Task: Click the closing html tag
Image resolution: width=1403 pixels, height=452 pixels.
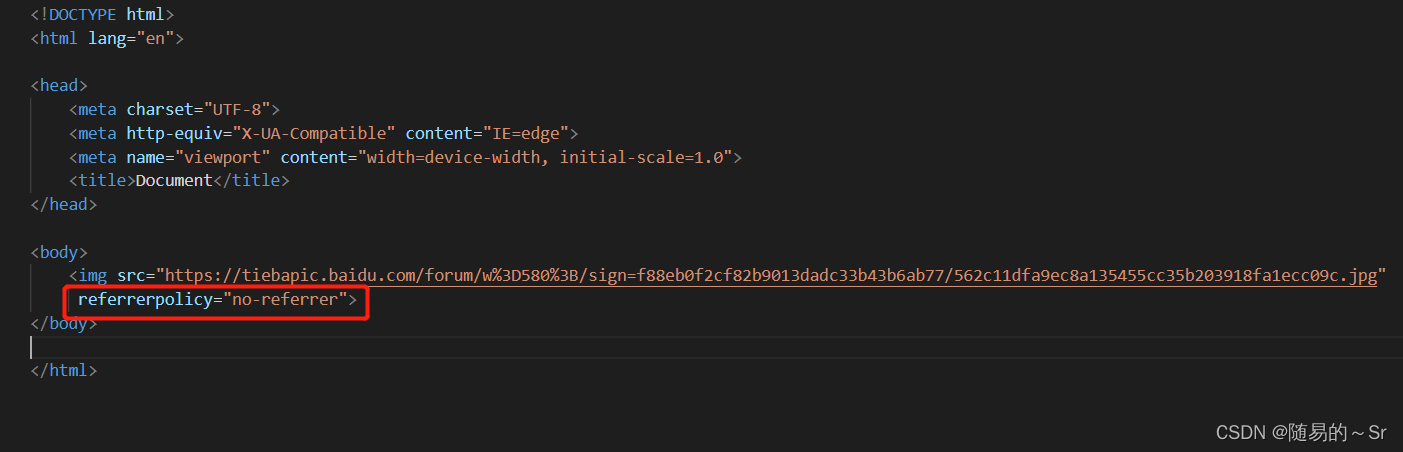Action: (64, 371)
